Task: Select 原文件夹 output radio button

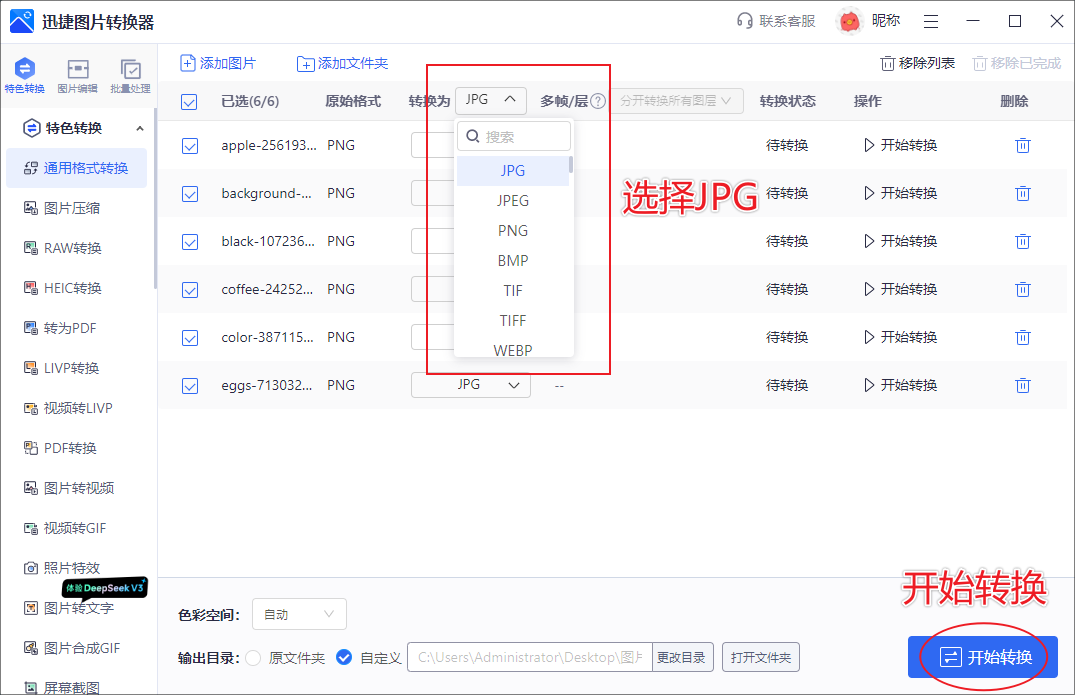Action: coord(253,658)
